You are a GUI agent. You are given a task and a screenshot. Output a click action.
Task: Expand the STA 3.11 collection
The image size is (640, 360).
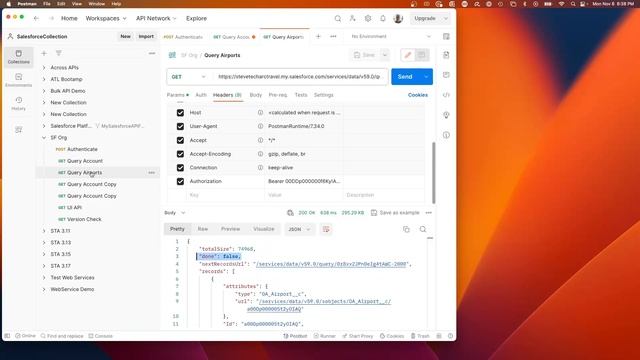[x=44, y=231]
